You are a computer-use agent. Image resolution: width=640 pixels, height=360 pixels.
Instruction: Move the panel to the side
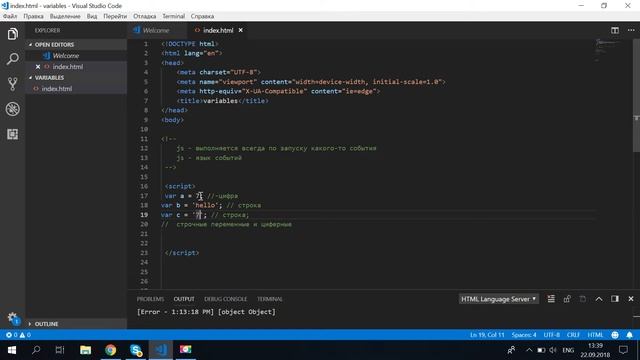tap(615, 299)
